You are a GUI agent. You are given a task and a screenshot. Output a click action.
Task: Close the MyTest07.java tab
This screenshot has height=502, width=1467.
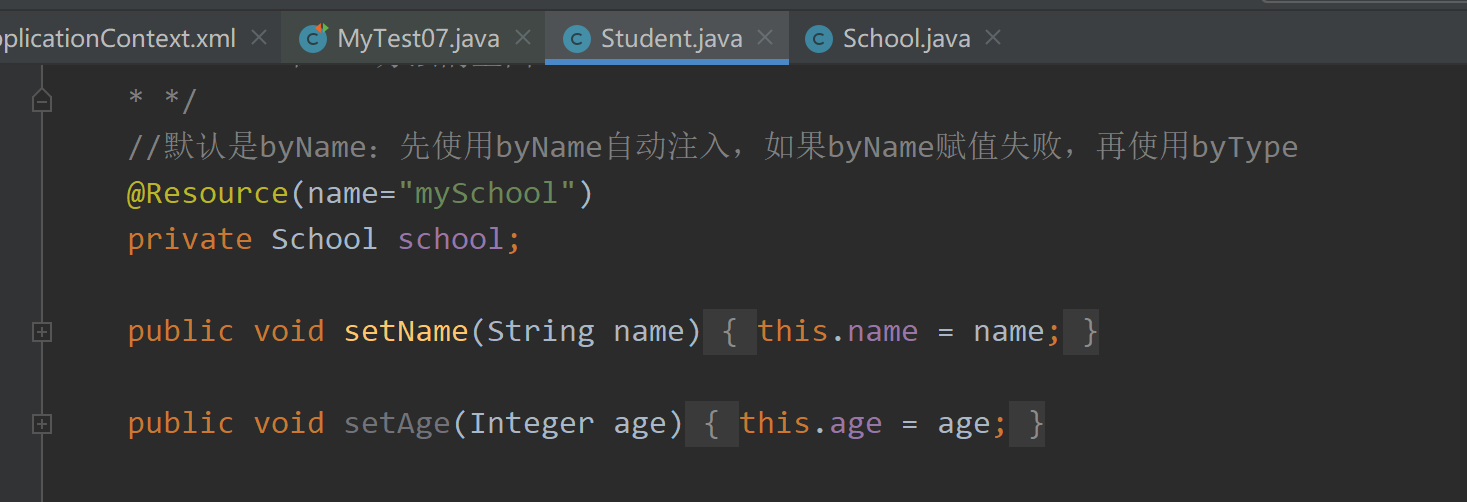point(522,38)
